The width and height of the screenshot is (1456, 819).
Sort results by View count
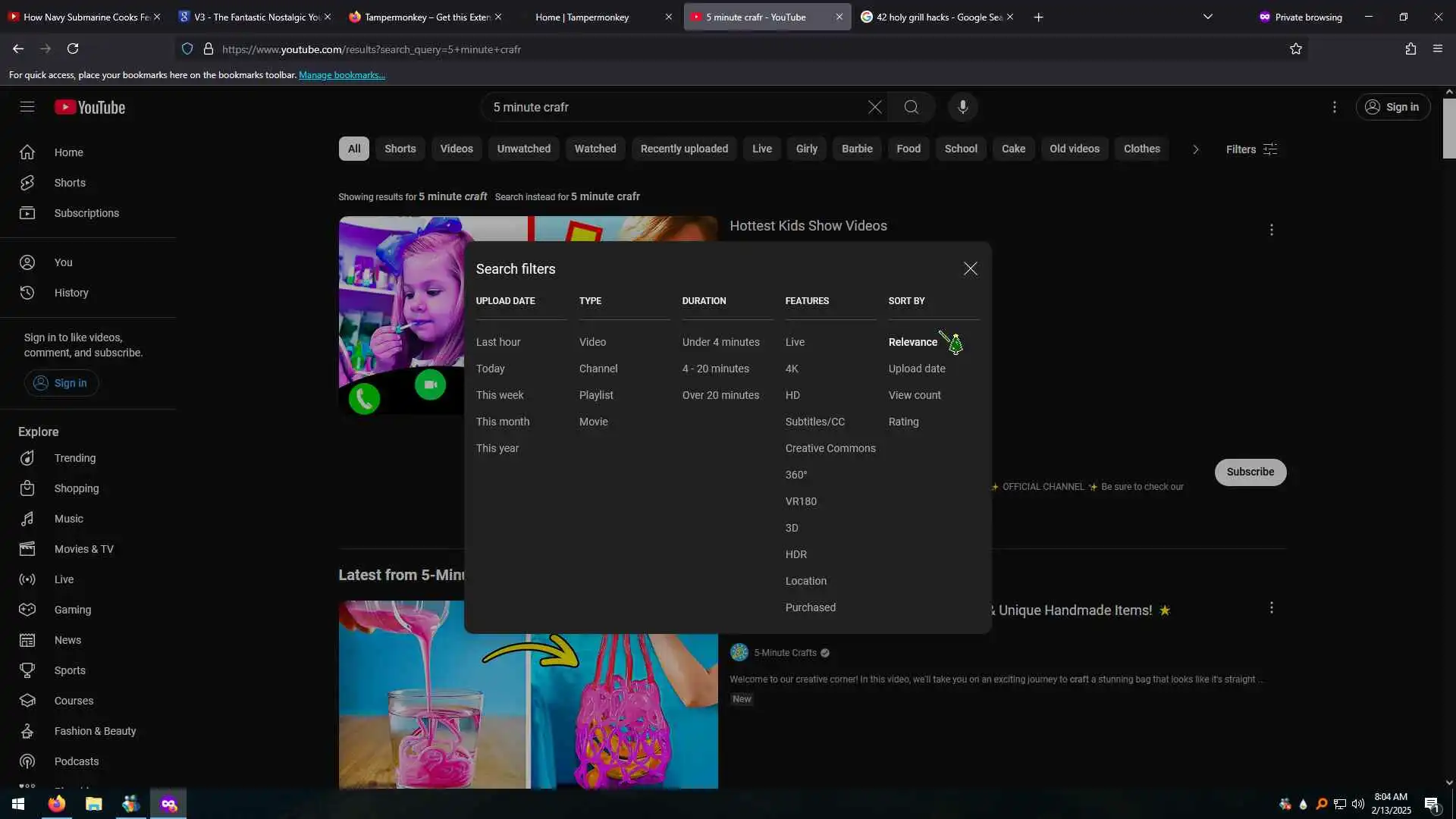point(914,395)
